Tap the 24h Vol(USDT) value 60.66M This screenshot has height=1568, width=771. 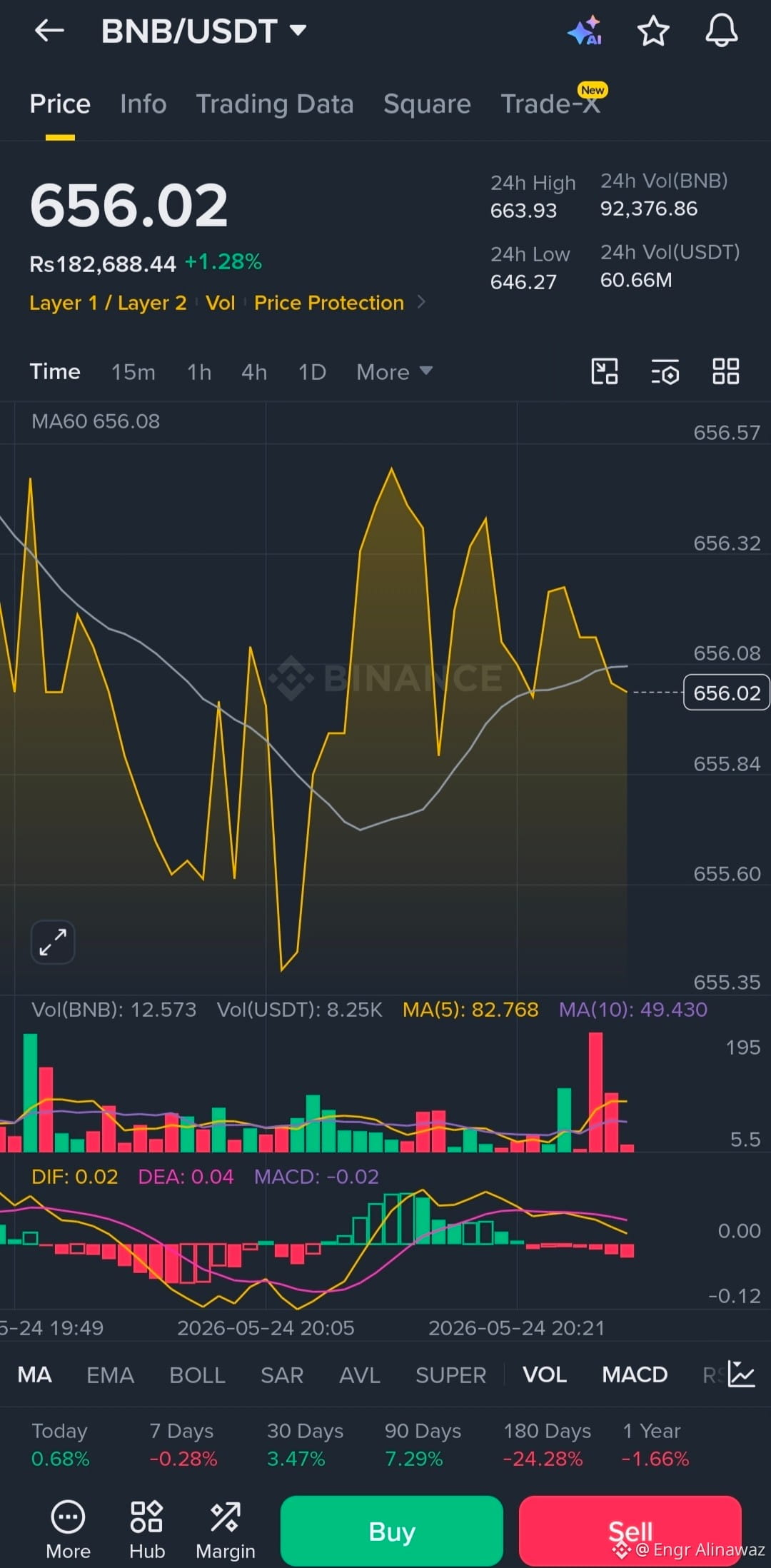[x=636, y=280]
